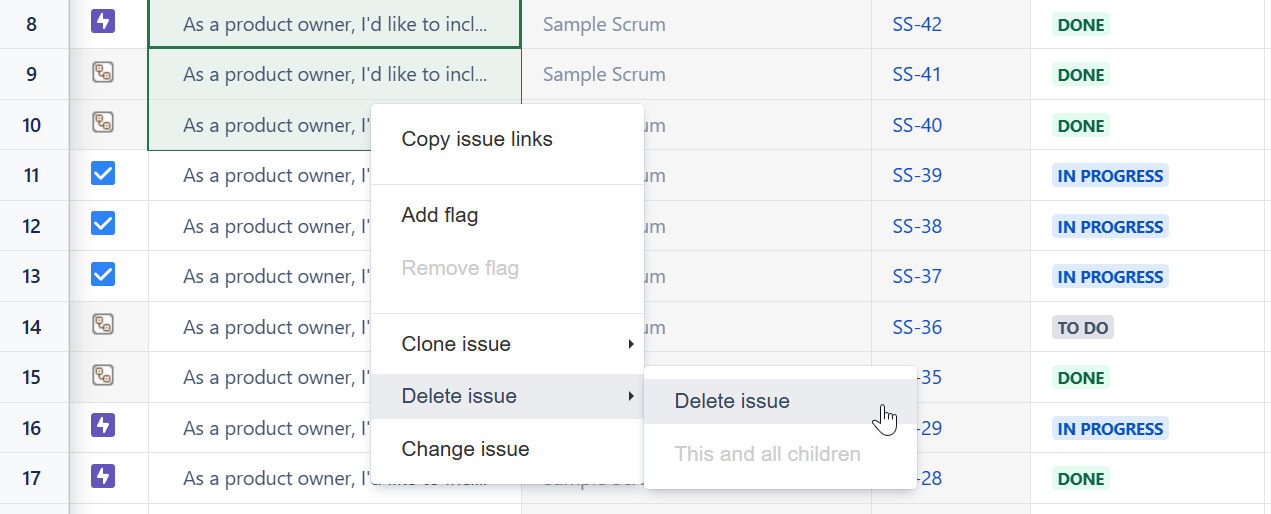This screenshot has height=514, width=1271.
Task: Click the subtask icon in row 9
Action: click(x=103, y=72)
